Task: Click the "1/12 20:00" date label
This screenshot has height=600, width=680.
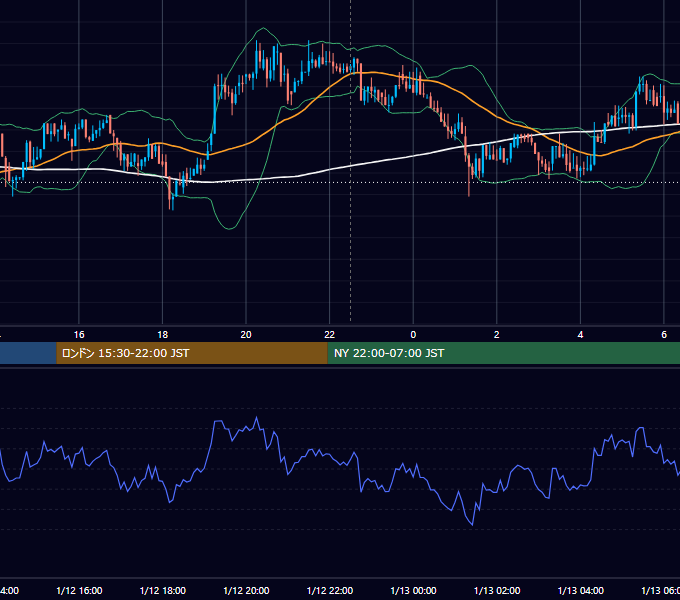Action: (246, 590)
